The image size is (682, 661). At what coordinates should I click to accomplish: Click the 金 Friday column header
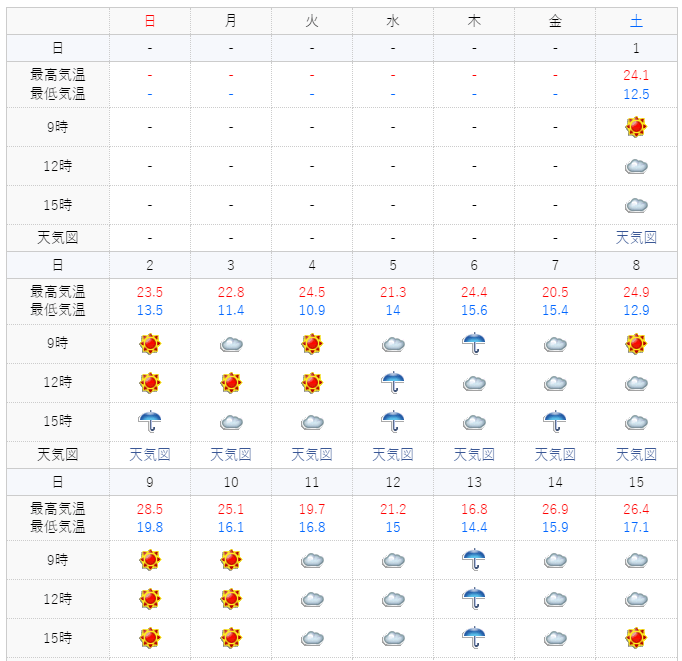pyautogui.click(x=555, y=21)
